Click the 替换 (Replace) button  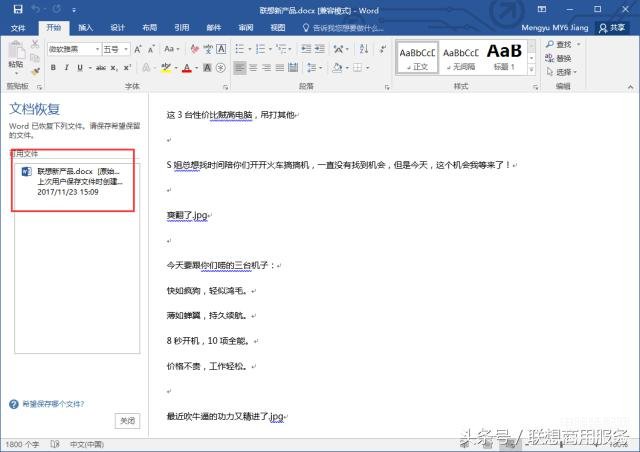coord(558,58)
